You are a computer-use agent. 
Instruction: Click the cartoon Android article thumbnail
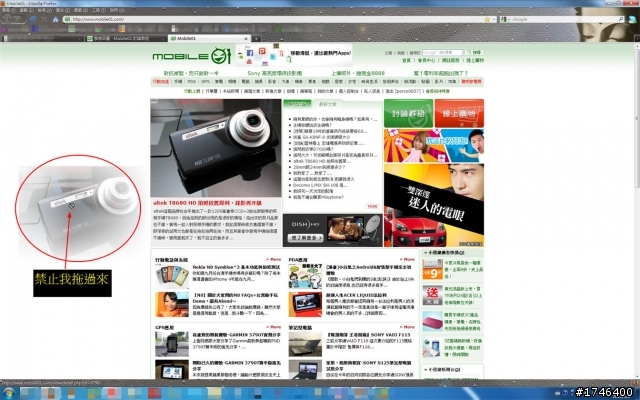point(305,276)
